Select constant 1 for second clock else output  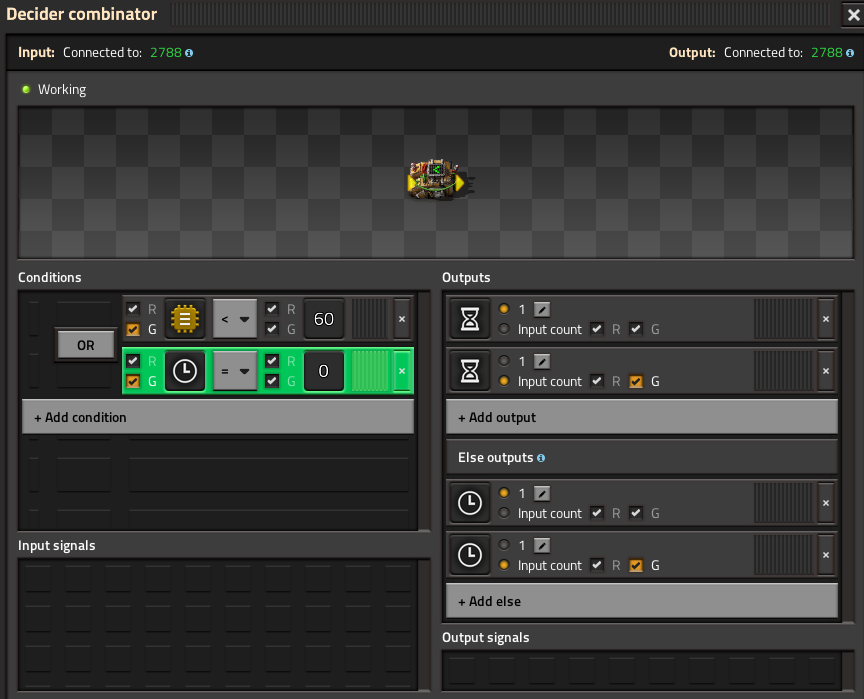point(504,545)
